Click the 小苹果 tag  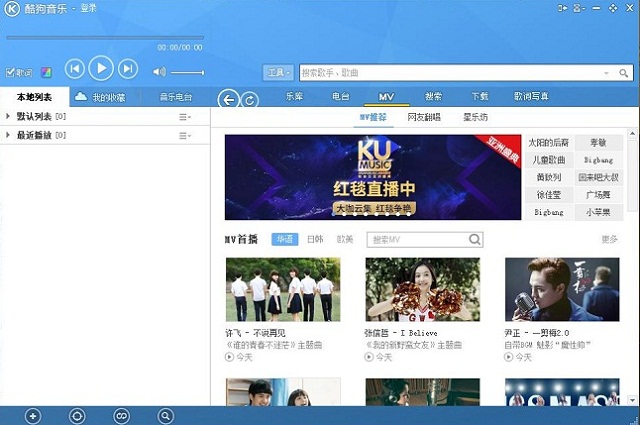(x=598, y=212)
